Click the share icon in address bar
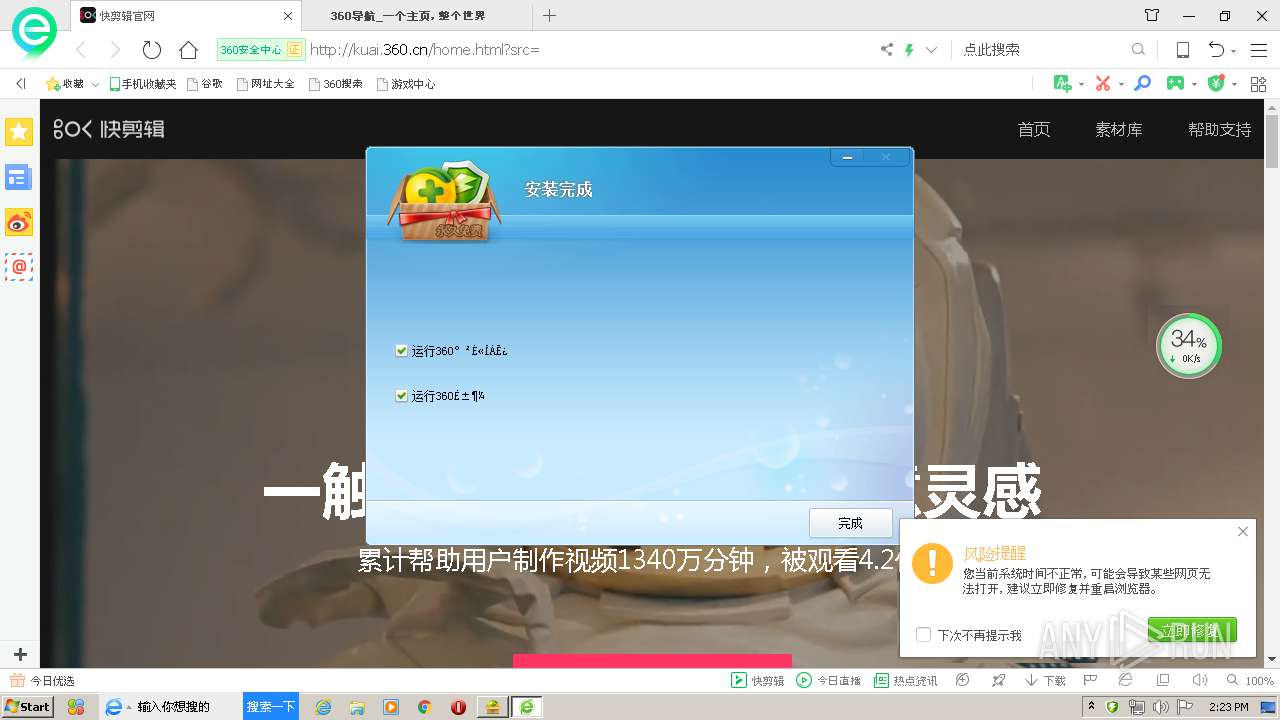The width and height of the screenshot is (1280, 720). pos(886,49)
